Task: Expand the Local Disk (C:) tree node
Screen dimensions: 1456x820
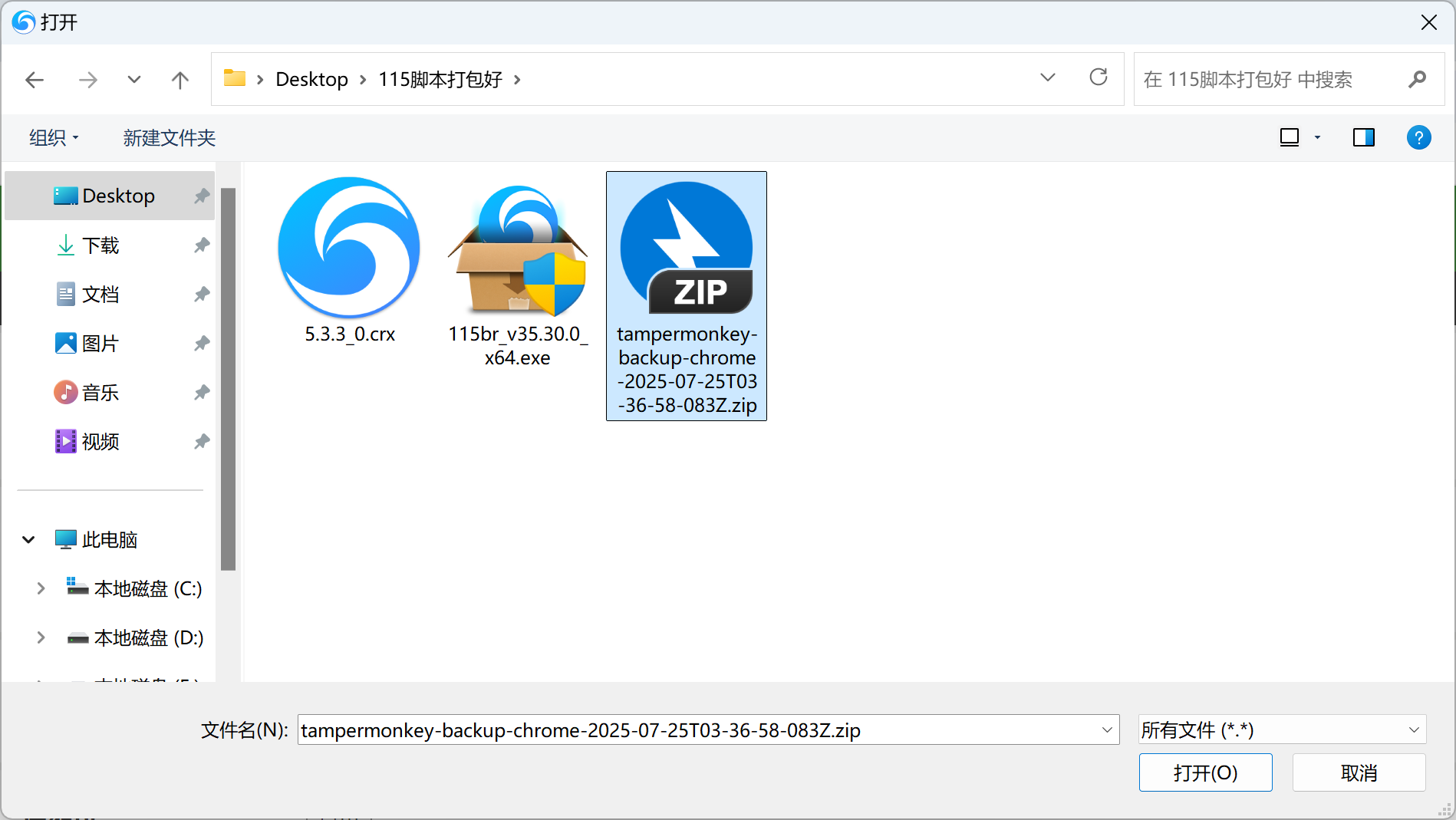Action: click(x=41, y=588)
